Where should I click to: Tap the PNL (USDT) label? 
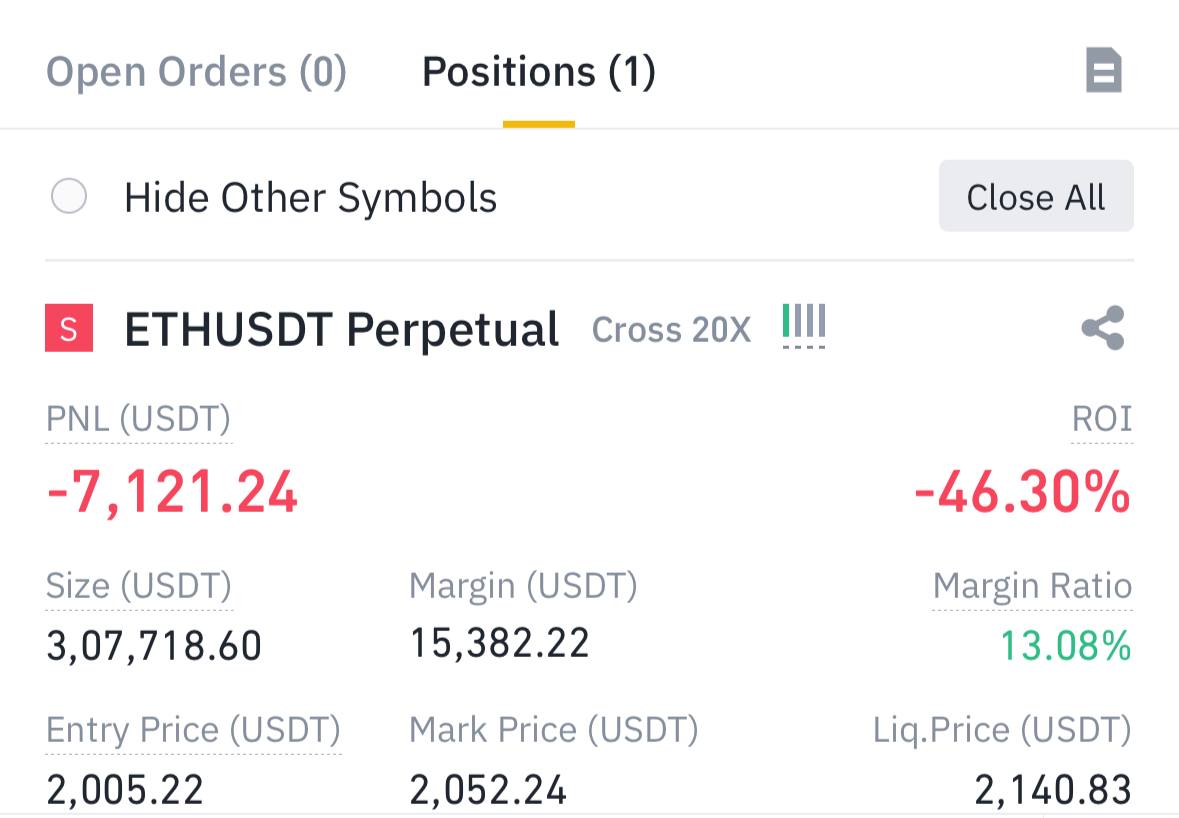click(x=138, y=420)
